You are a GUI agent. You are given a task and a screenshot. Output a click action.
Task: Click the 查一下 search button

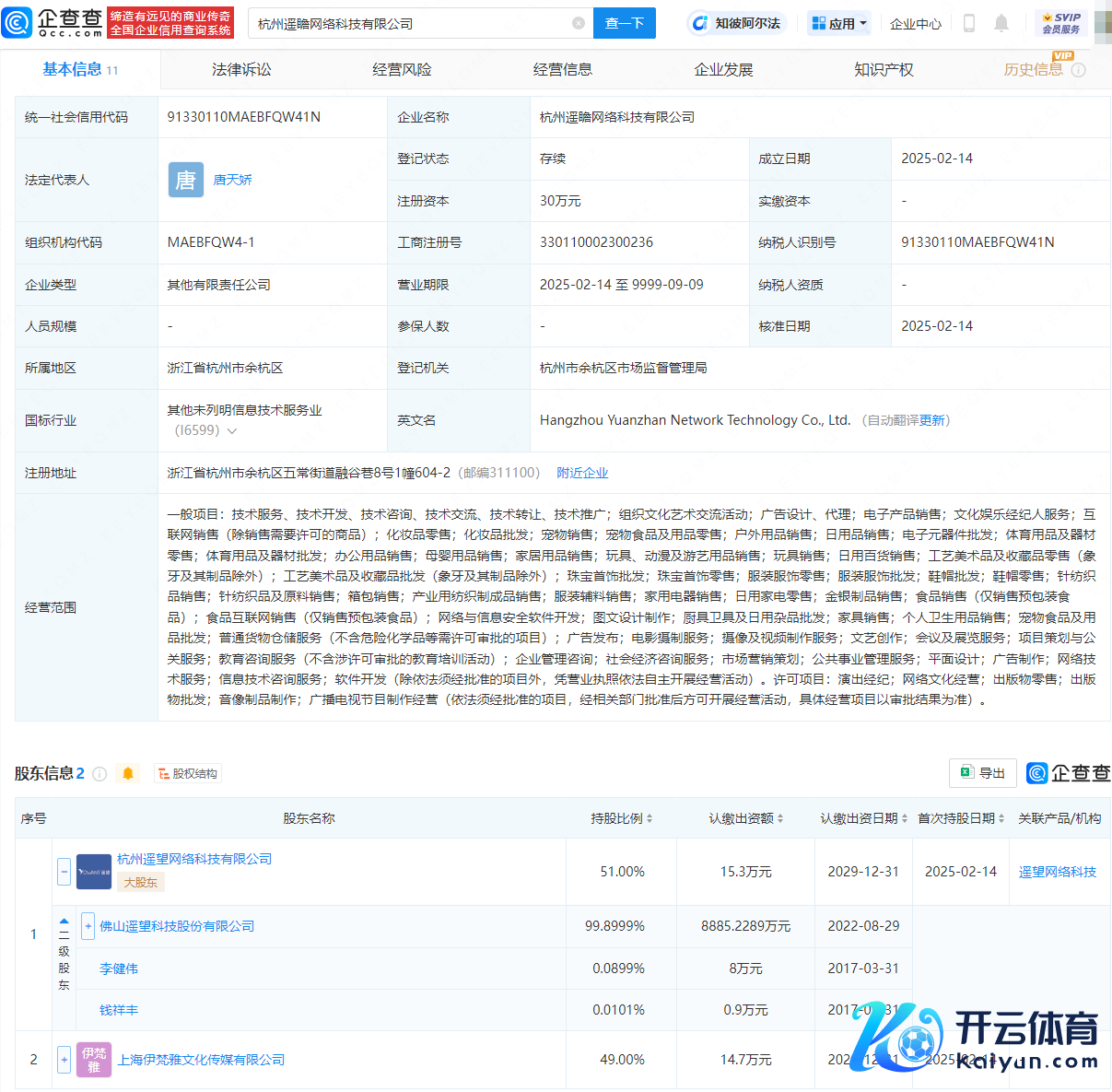(624, 23)
